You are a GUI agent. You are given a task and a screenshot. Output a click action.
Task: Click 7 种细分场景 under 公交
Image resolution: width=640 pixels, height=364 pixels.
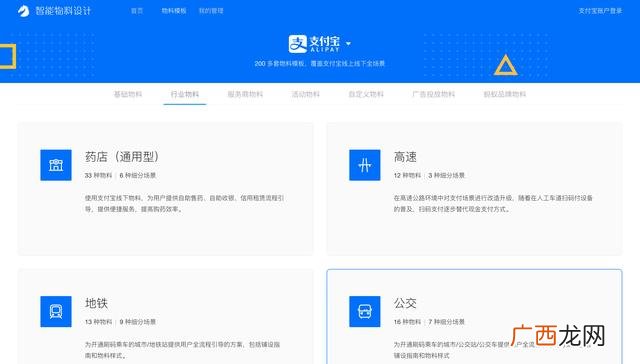[x=447, y=322]
